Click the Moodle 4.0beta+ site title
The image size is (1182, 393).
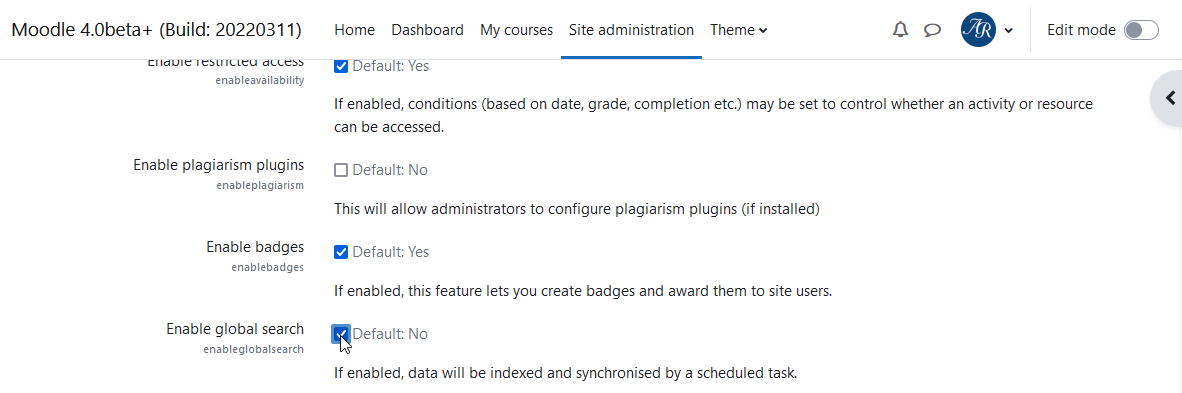click(157, 30)
